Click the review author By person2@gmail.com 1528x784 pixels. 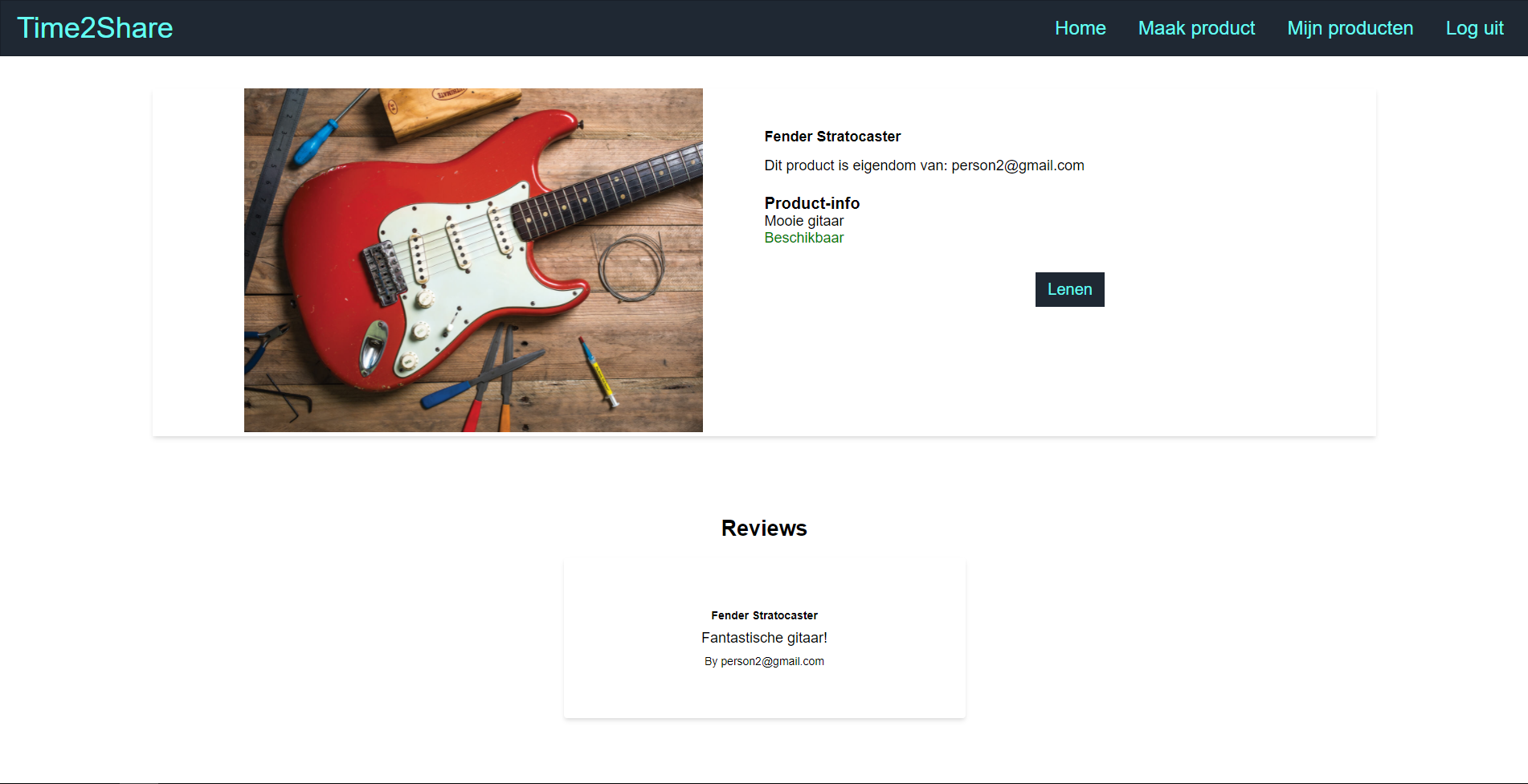(x=764, y=661)
